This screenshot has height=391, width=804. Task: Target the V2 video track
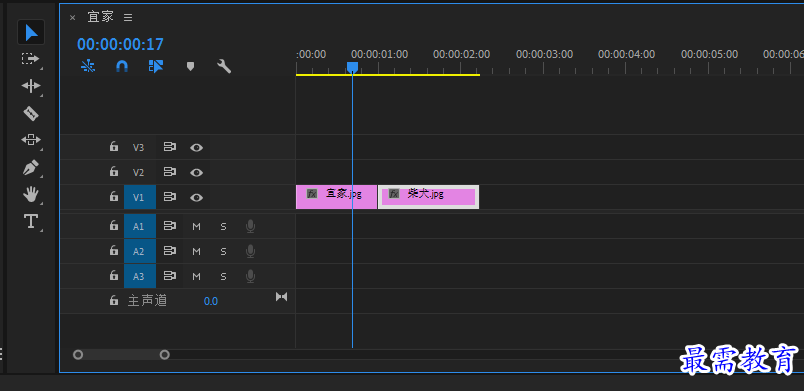(139, 173)
